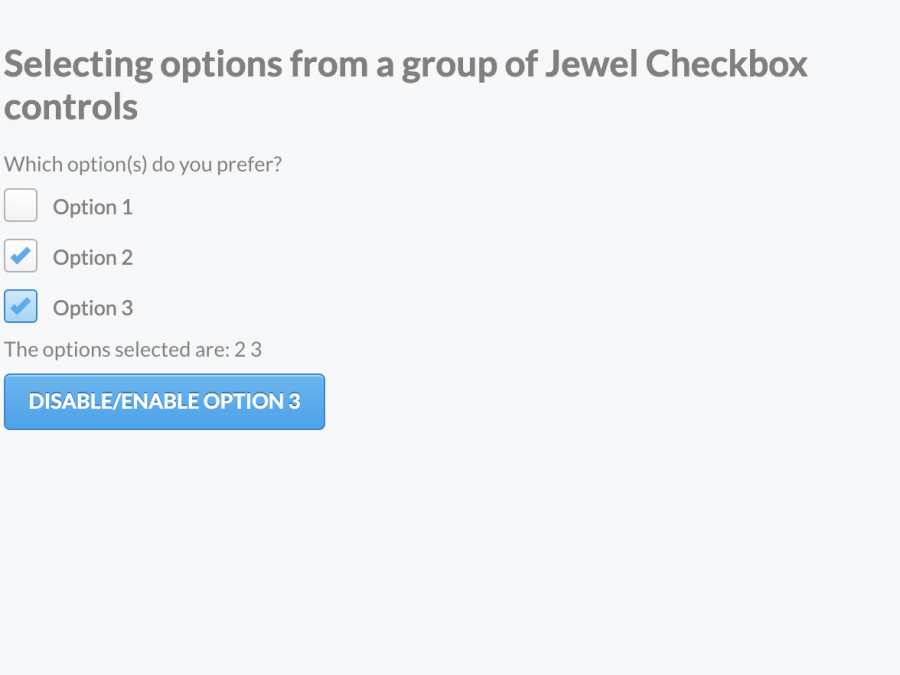
Task: Click the empty box icon beside Option 1
Action: pyautogui.click(x=21, y=206)
